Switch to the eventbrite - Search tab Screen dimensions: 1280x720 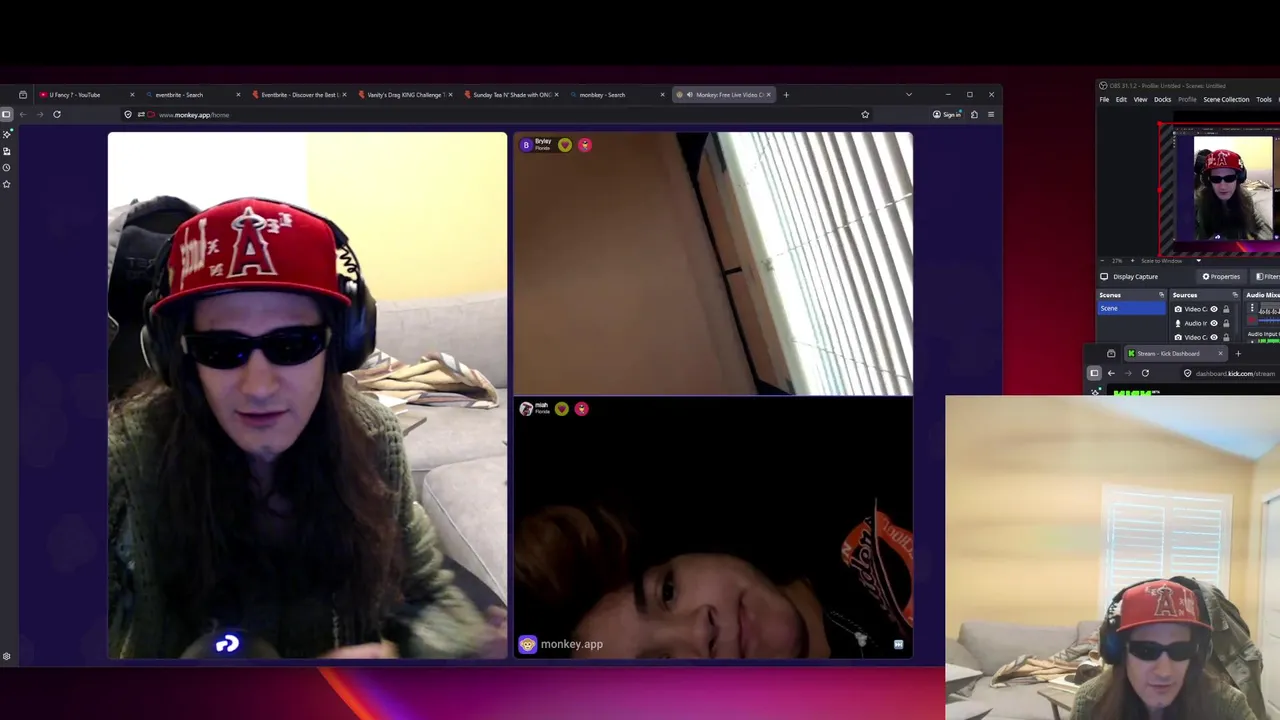click(x=193, y=95)
